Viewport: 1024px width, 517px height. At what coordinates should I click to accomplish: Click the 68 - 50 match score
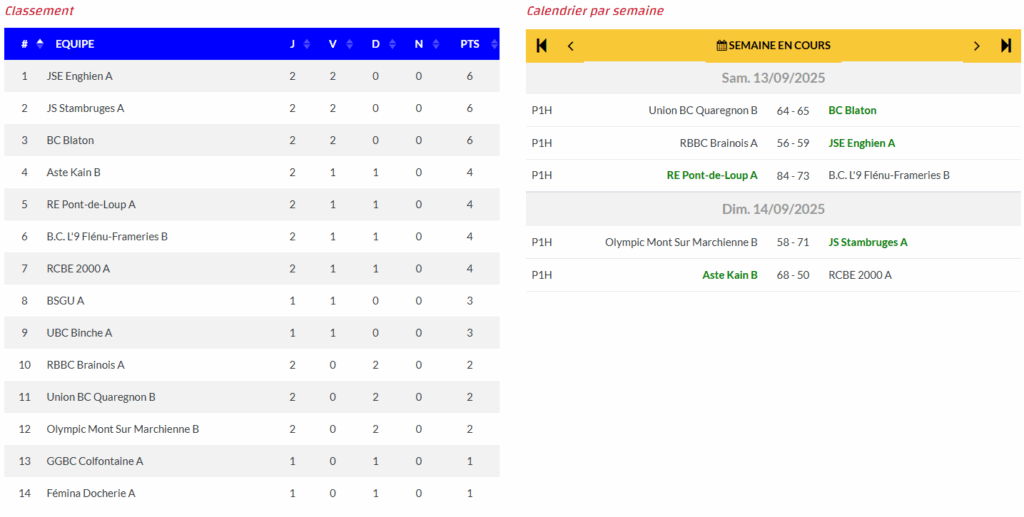tap(793, 275)
